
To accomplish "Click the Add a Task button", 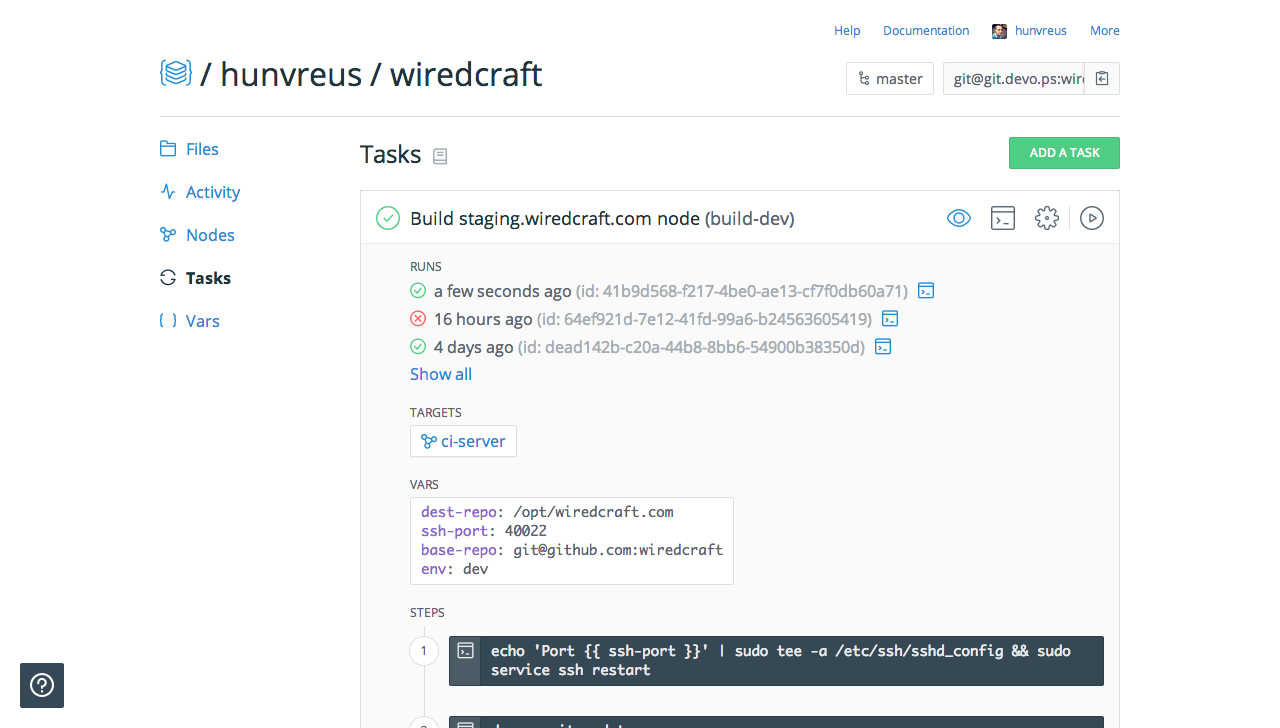I will click(1064, 153).
